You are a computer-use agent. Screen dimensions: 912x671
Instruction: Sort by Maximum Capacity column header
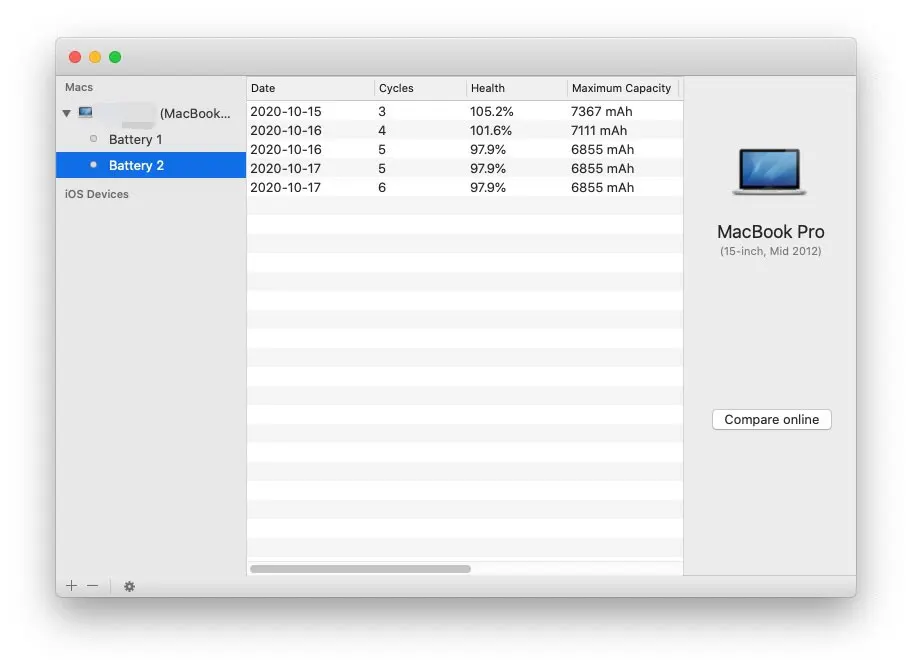(622, 88)
